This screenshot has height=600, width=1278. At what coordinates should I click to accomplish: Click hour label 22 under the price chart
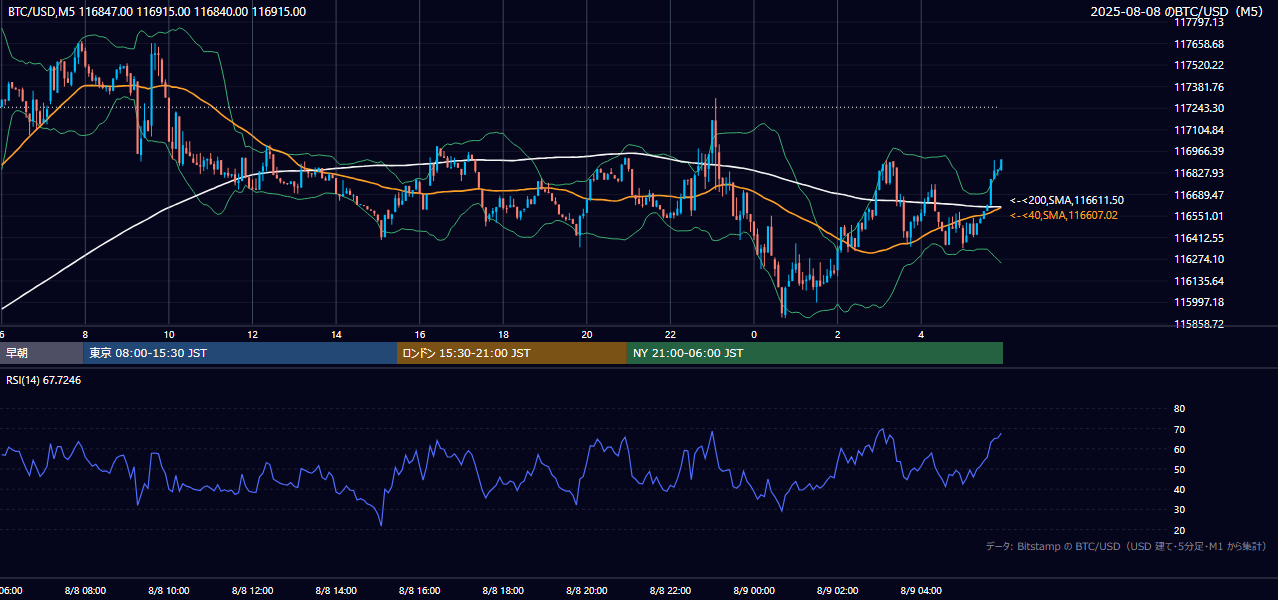click(671, 334)
